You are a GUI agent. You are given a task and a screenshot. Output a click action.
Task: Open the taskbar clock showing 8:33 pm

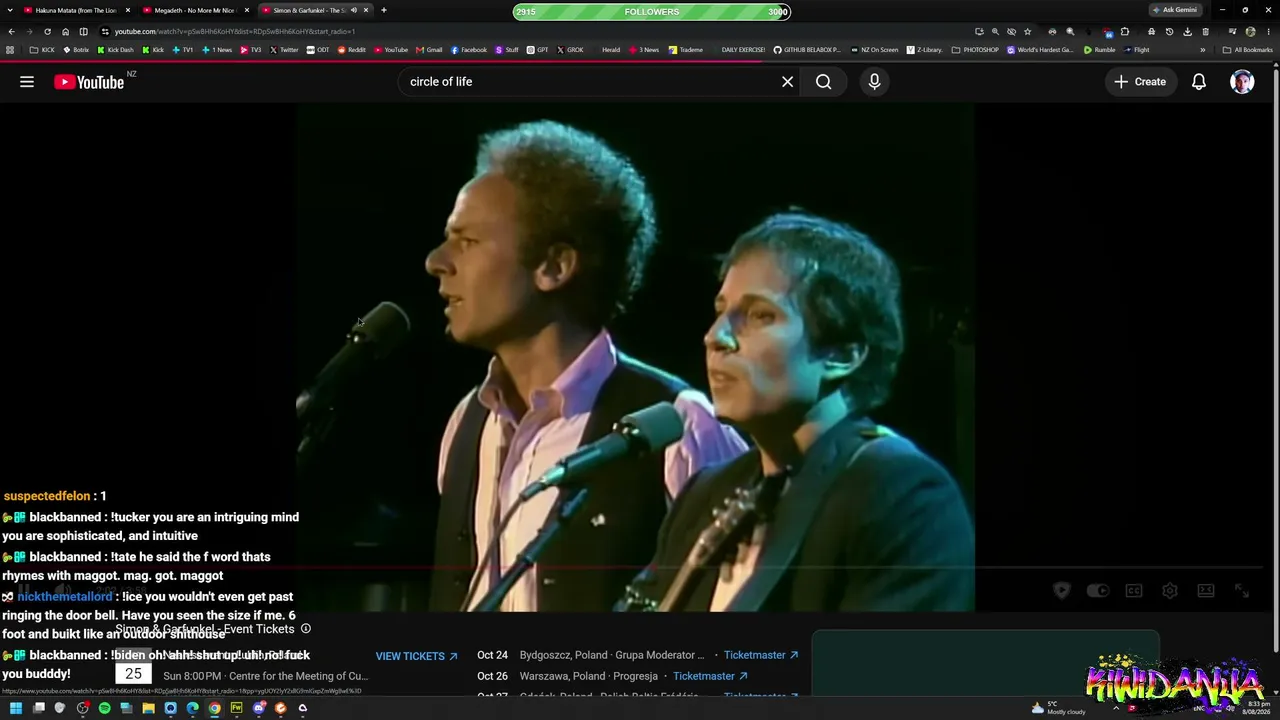click(1257, 708)
